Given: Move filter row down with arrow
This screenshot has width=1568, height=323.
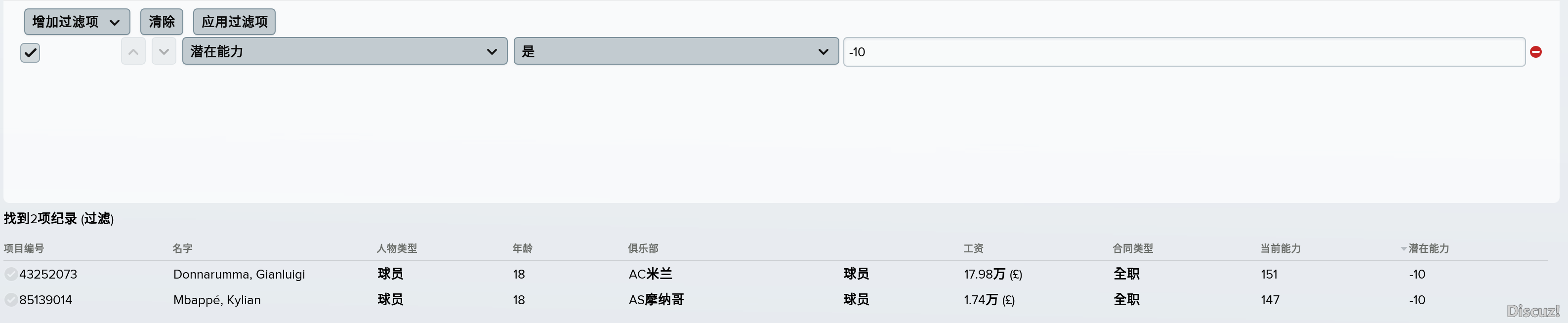Looking at the screenshot, I should [164, 52].
